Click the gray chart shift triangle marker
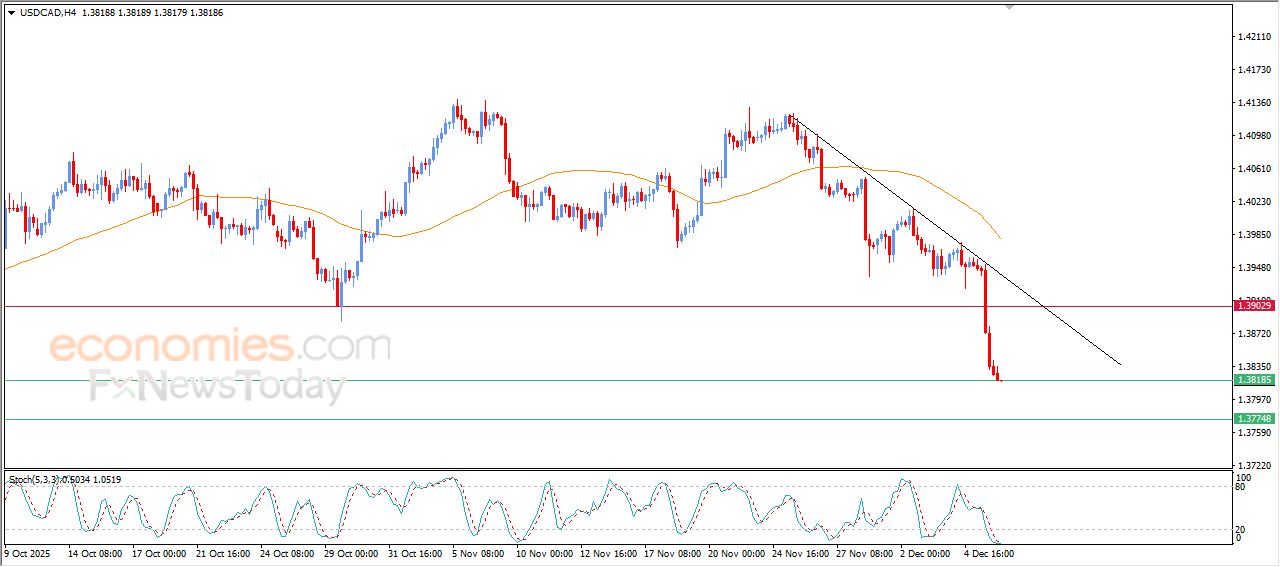Screen dimensions: 1280x567 [x=1010, y=6]
